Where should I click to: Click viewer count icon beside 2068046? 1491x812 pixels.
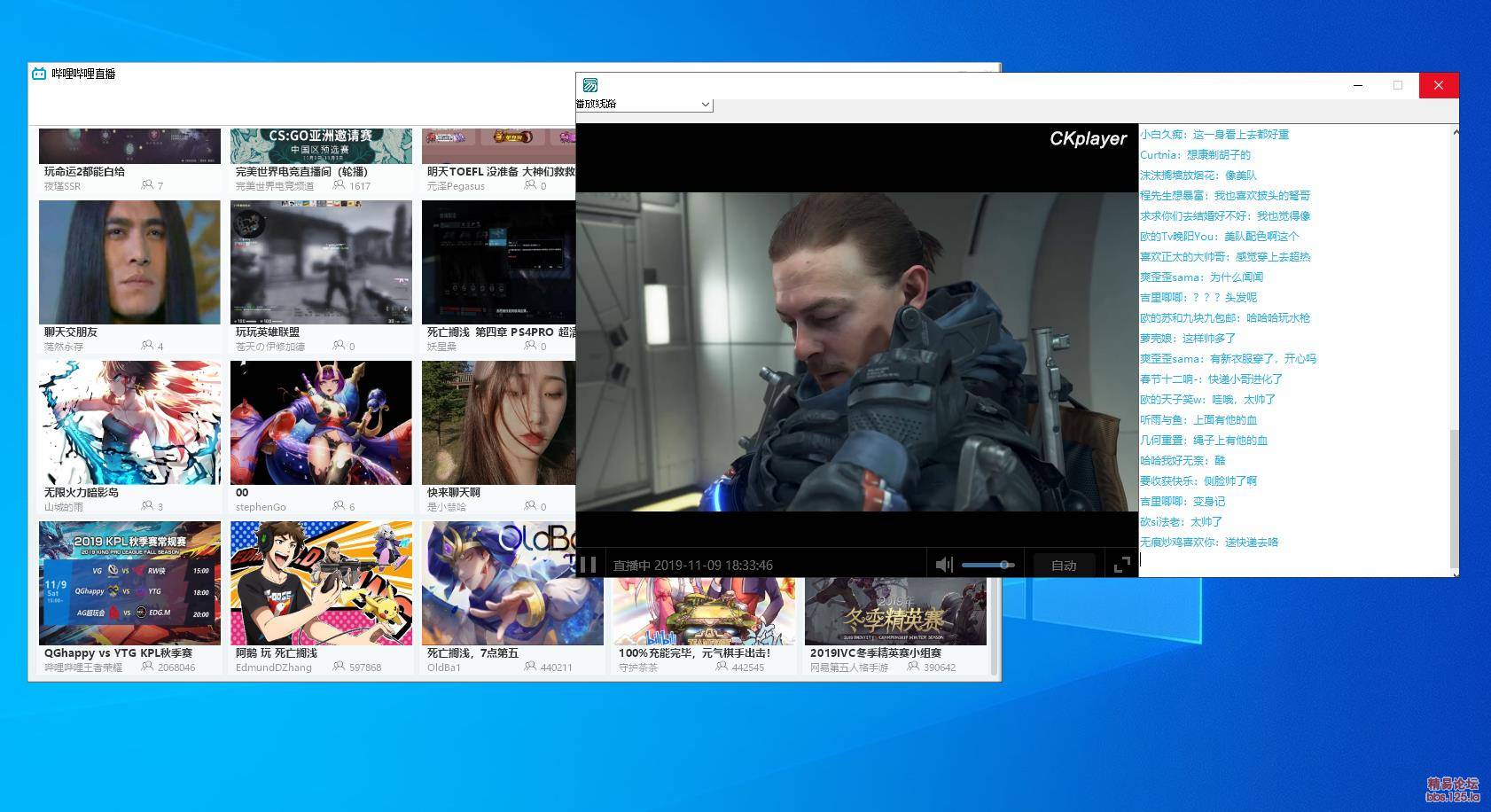[x=147, y=667]
